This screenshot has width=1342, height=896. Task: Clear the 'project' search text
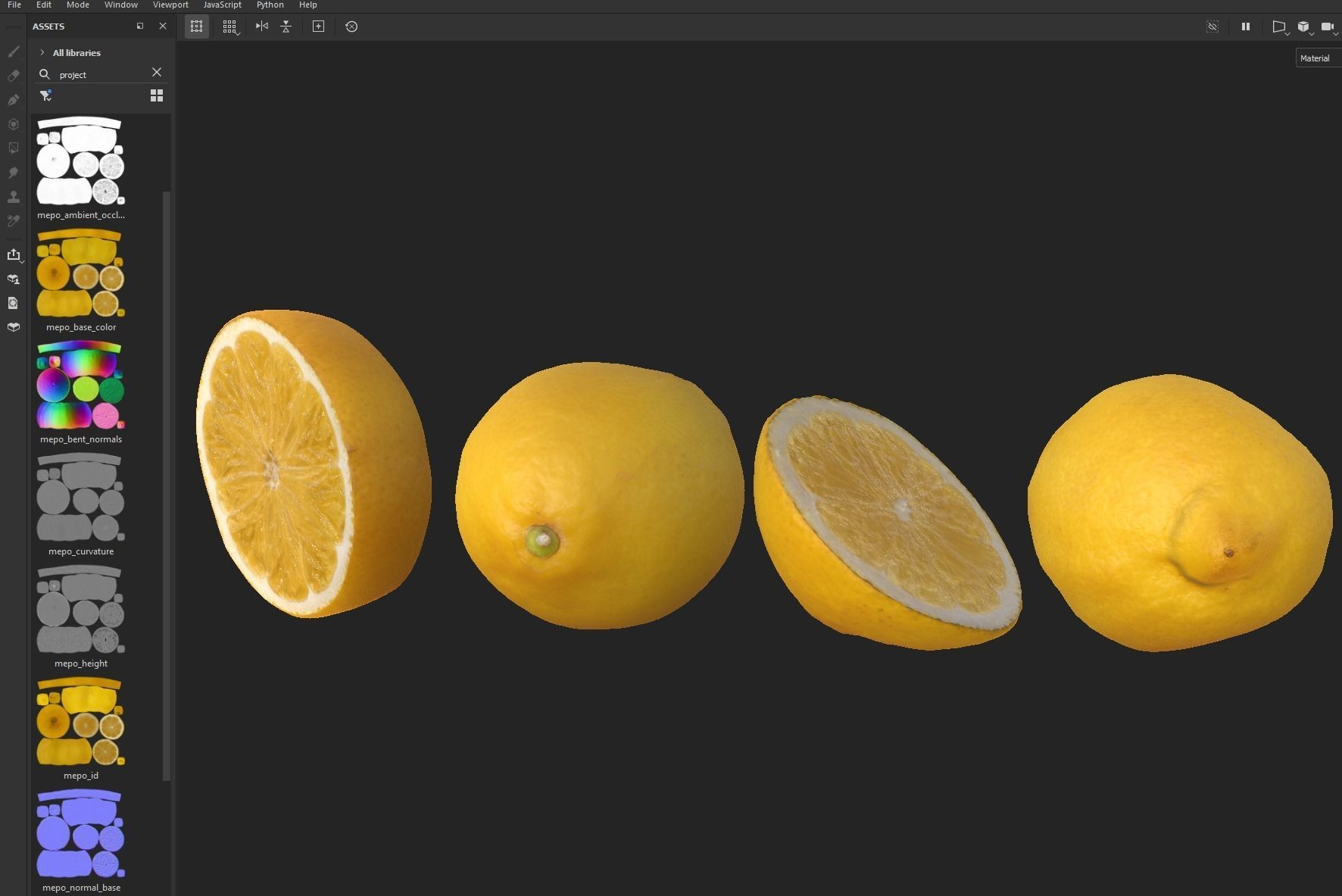(x=157, y=73)
